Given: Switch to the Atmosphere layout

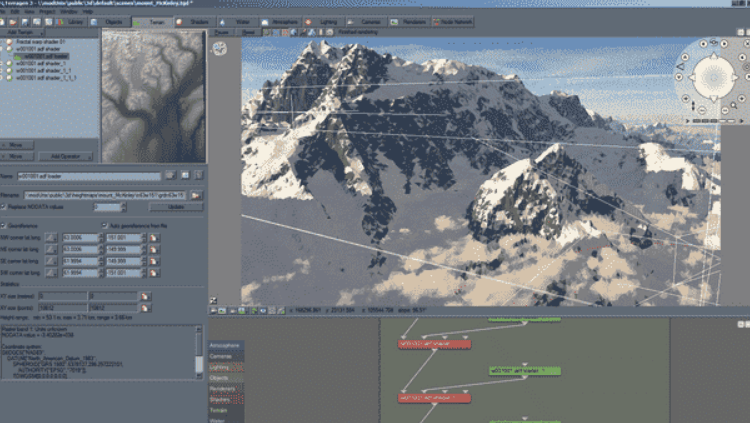Looking at the screenshot, I should point(280,22).
